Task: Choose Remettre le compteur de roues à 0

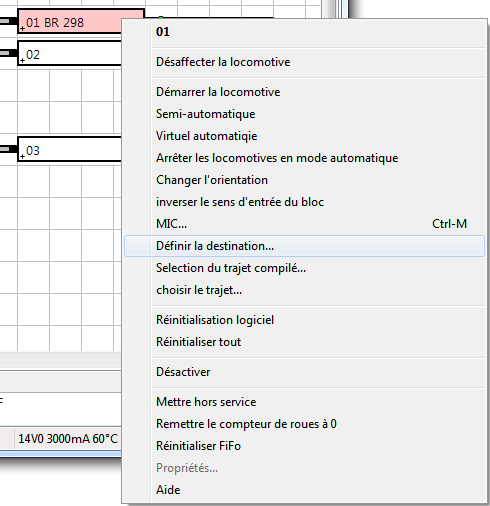Action: [x=304, y=424]
